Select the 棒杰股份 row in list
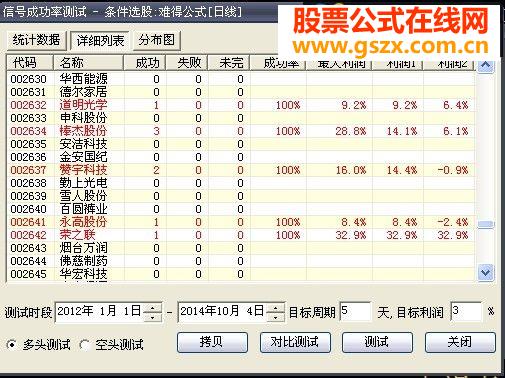 [241, 131]
